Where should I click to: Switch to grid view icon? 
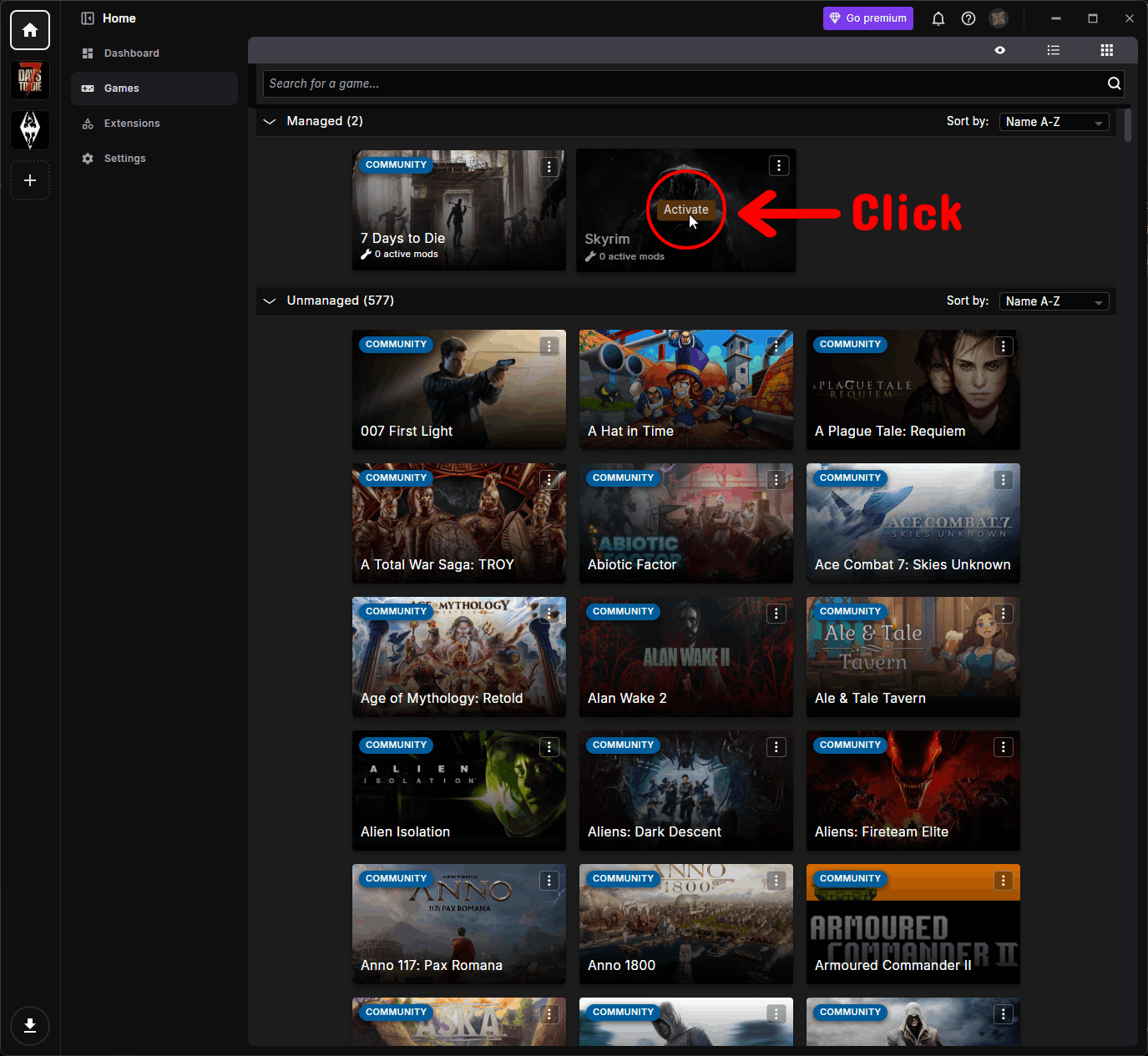1107,50
